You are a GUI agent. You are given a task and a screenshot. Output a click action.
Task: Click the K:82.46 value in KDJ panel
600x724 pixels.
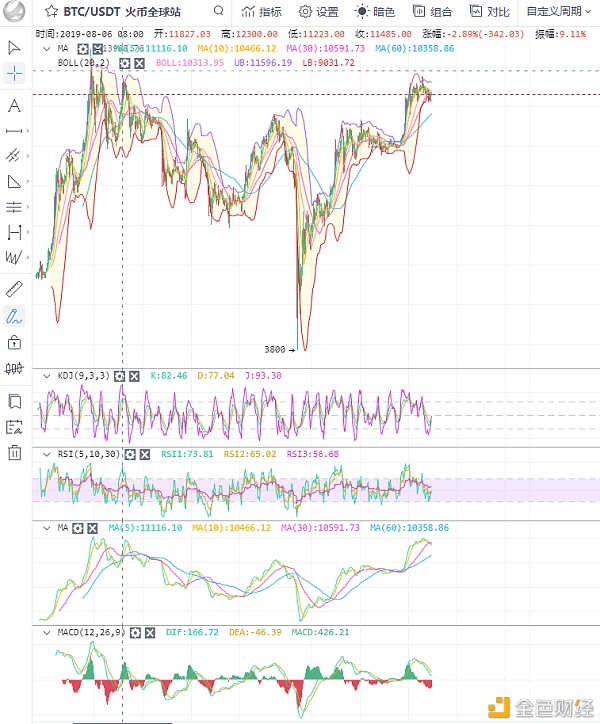169,376
